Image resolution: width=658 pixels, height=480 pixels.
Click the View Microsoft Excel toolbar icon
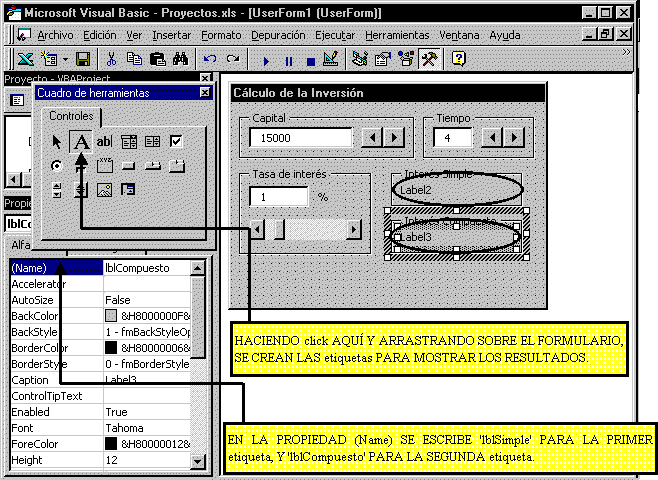click(x=26, y=59)
